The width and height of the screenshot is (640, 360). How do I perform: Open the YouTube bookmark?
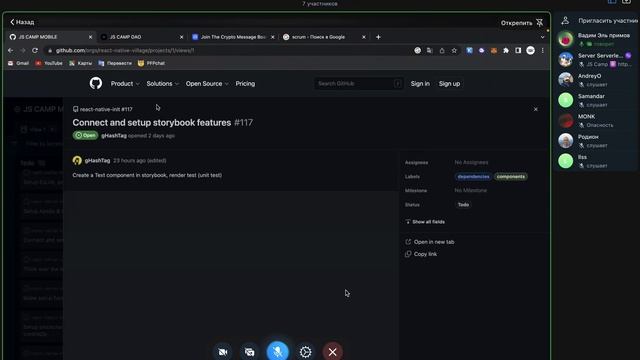click(49, 63)
